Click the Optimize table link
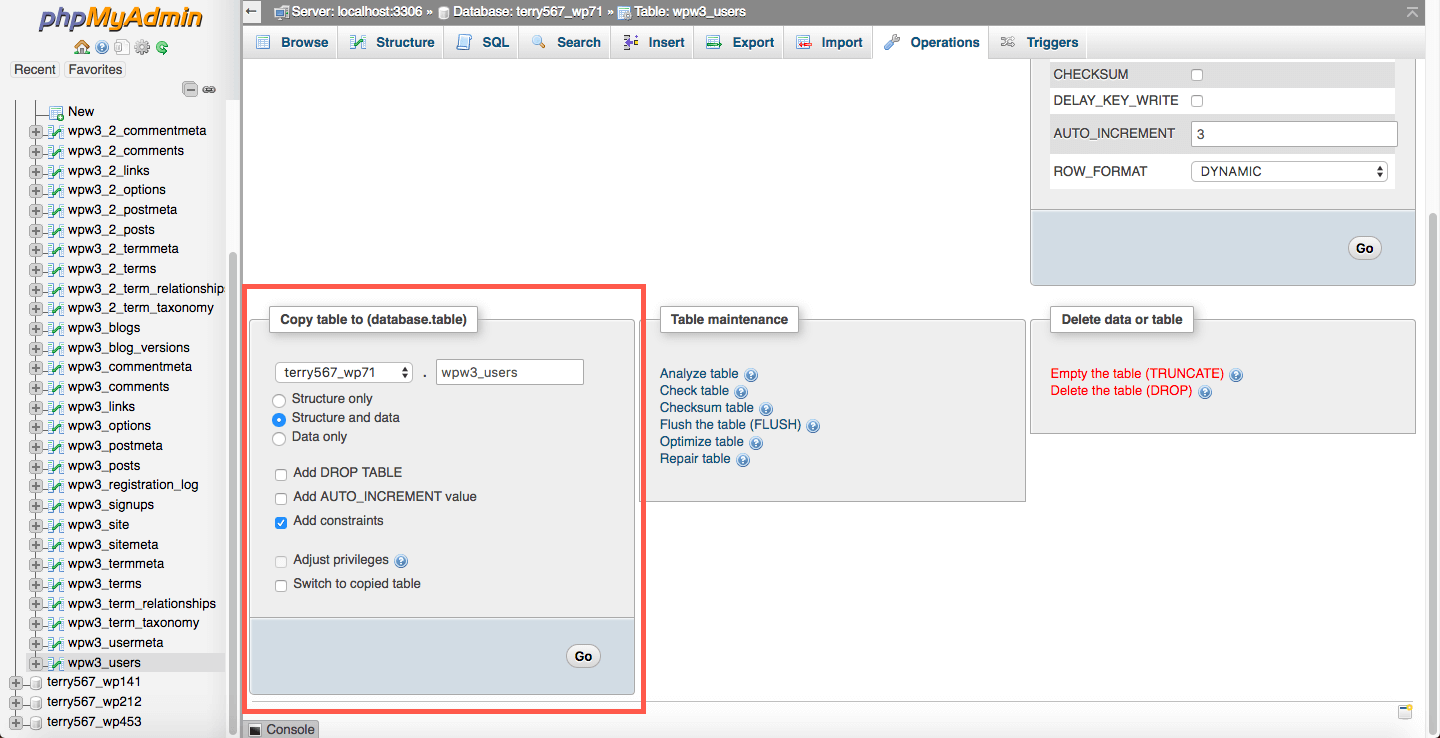The image size is (1440, 738). 702,441
